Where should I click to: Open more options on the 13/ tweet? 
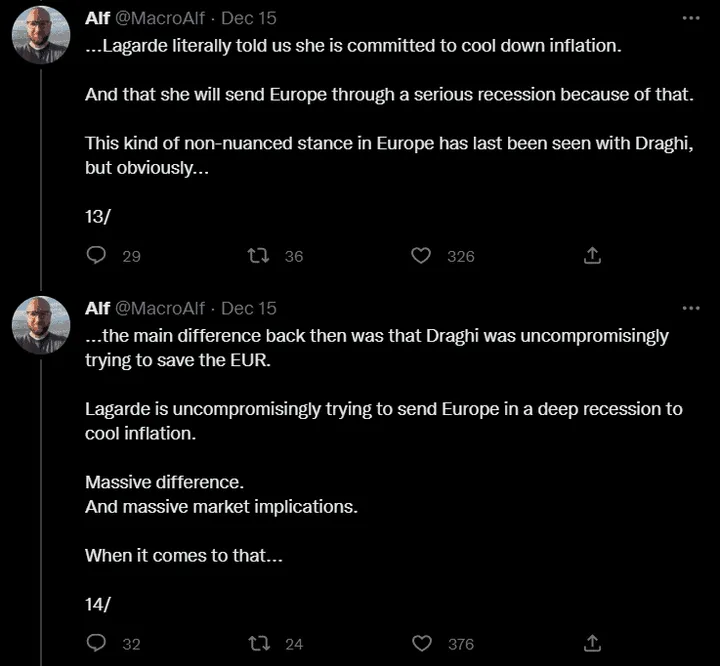coord(690,18)
